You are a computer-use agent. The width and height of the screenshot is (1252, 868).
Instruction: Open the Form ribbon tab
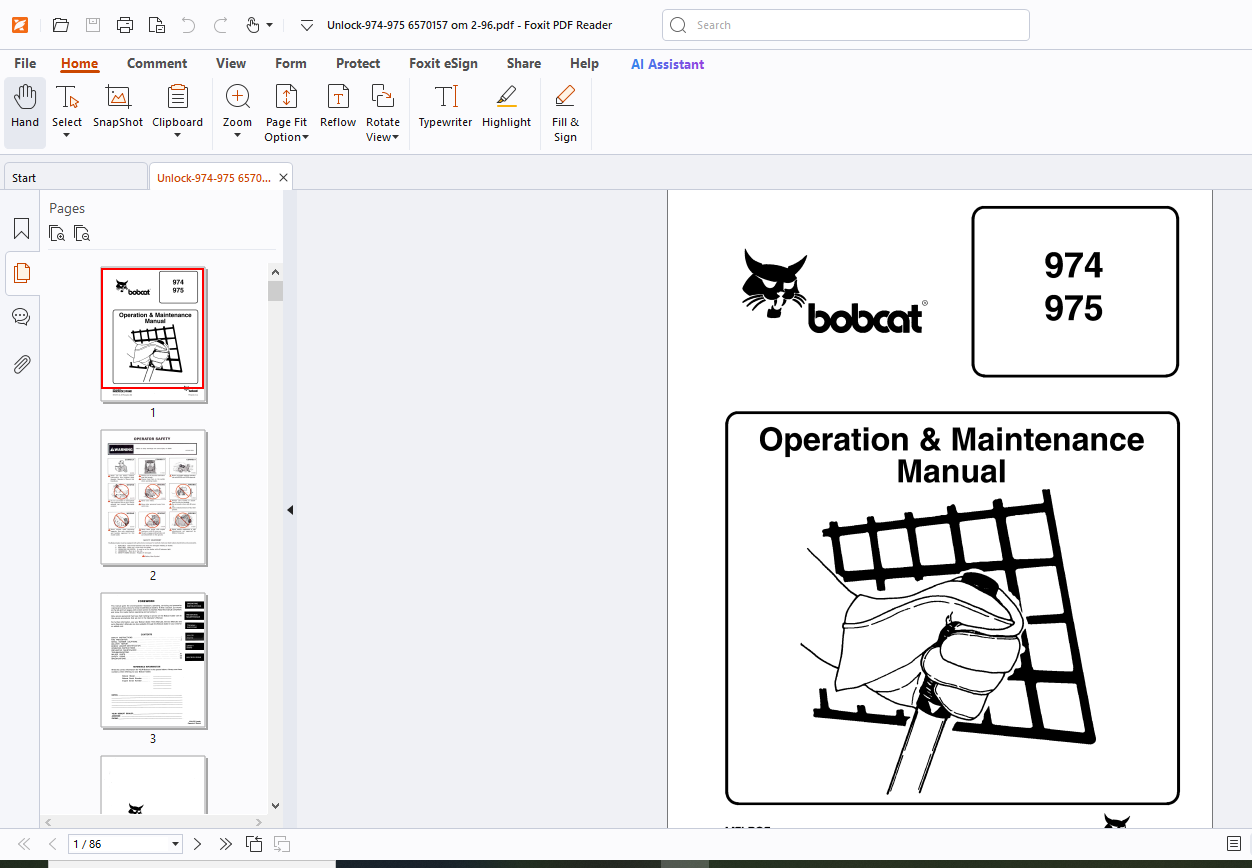tap(291, 64)
